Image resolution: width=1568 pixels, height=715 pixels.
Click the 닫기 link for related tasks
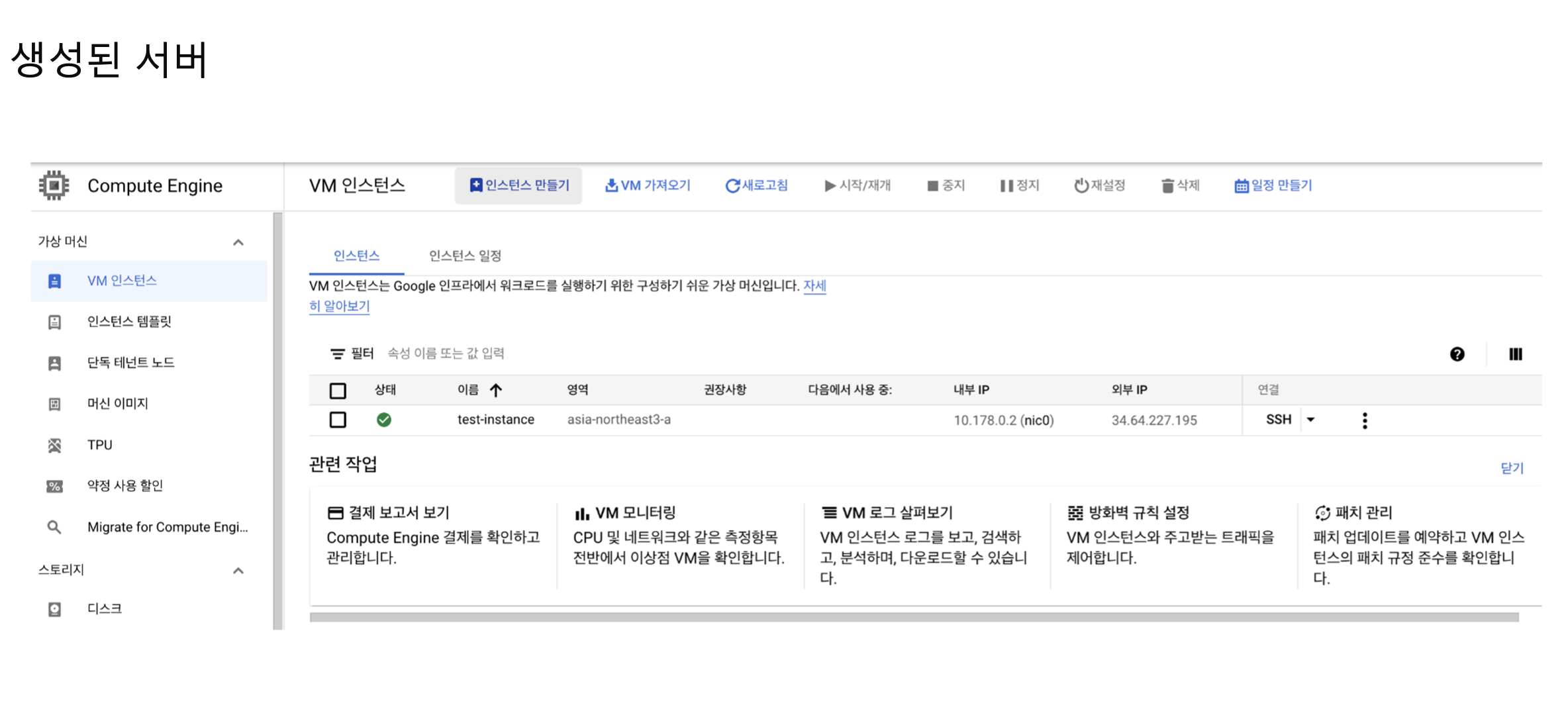click(1512, 468)
